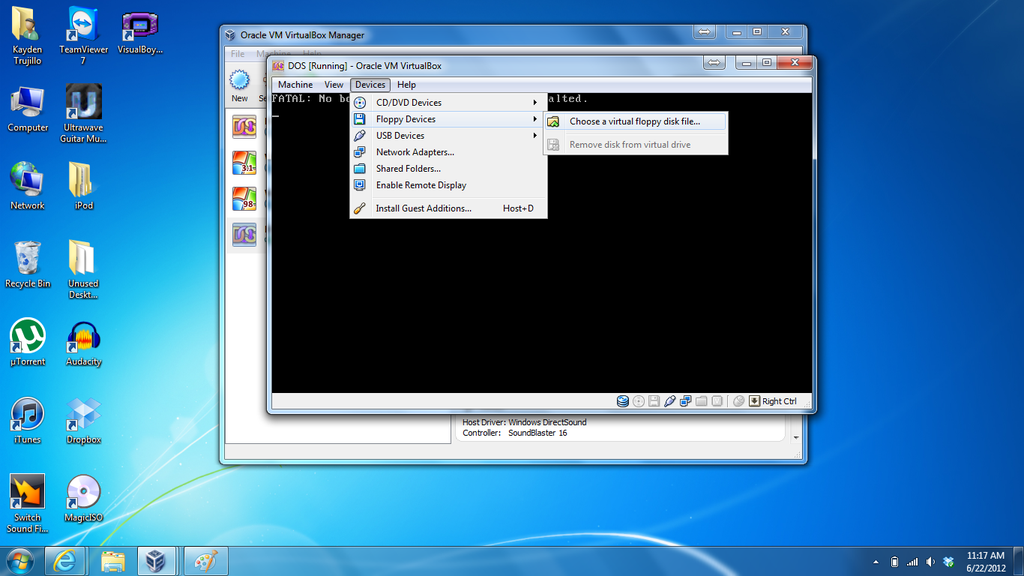
Task: Click Host Driver: Windows DirectSound text
Action: tap(524, 423)
